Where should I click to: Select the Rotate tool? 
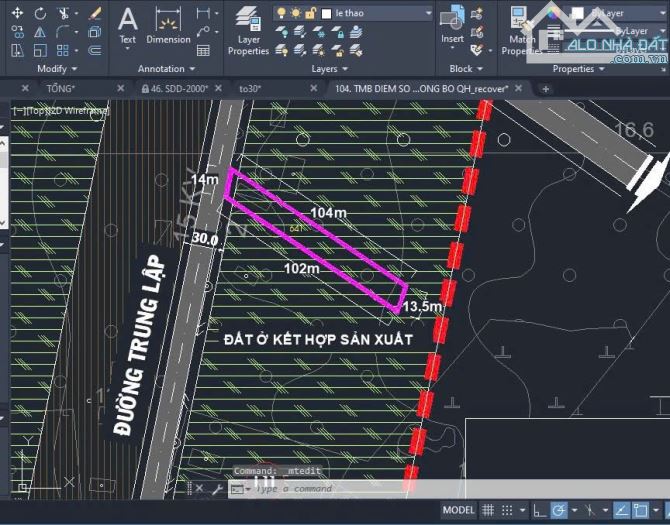tap(42, 14)
